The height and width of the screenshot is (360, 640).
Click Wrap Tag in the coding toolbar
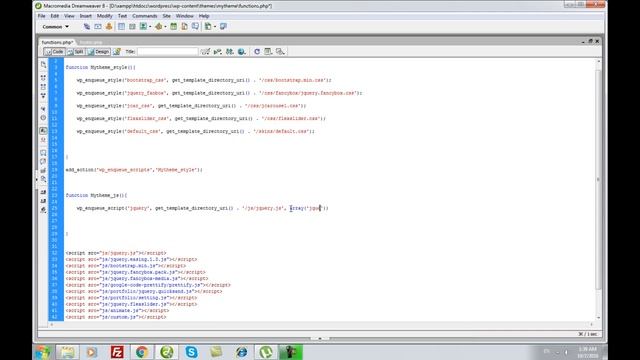coord(43,170)
